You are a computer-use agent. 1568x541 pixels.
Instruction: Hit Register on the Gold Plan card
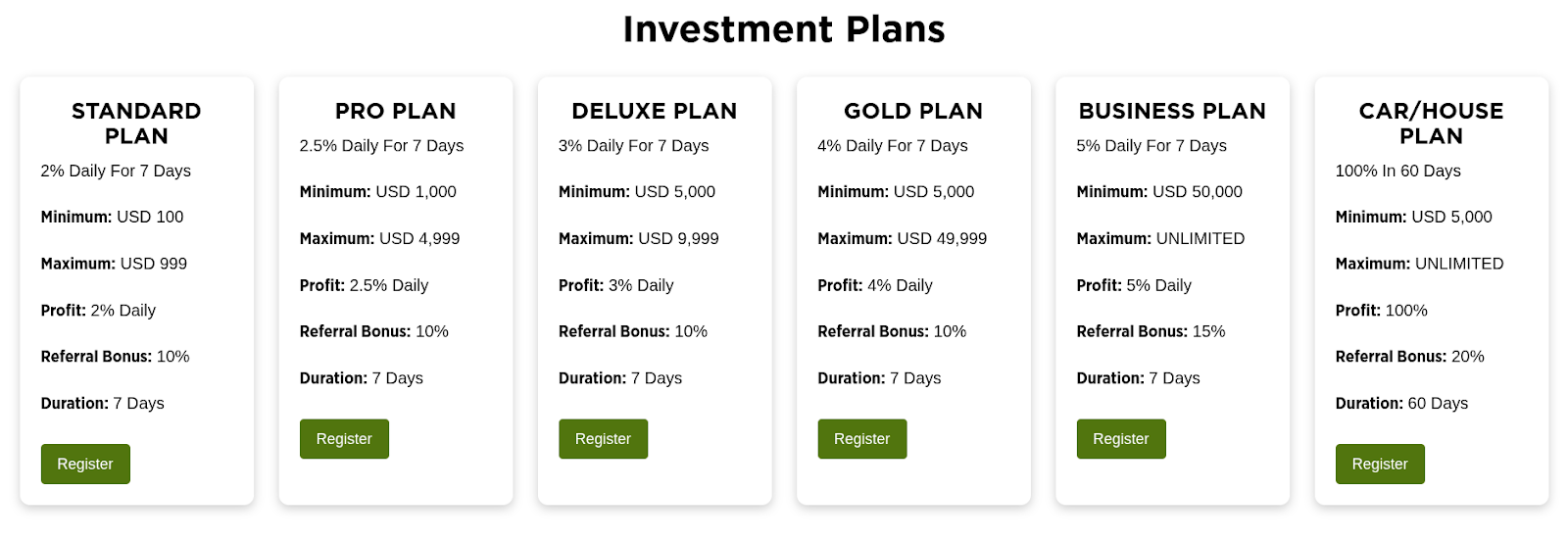861,439
